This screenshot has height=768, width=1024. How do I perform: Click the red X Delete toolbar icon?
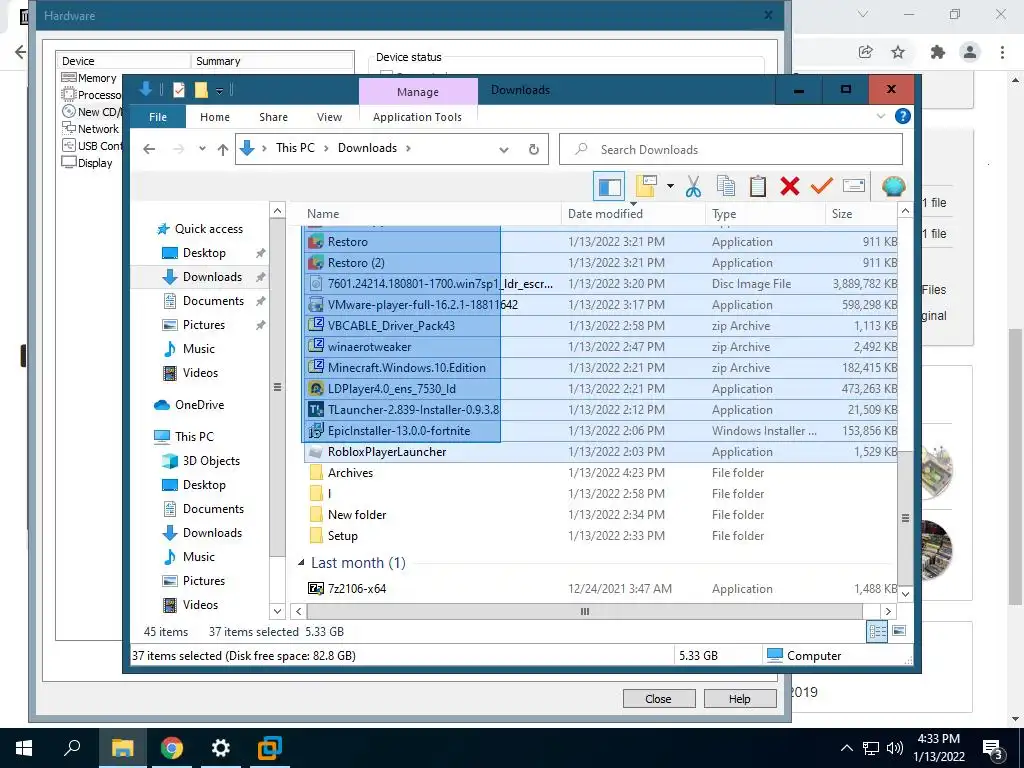coord(790,187)
